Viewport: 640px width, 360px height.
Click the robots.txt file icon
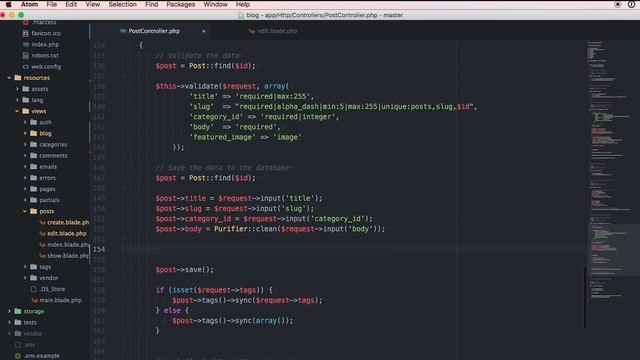(26, 55)
